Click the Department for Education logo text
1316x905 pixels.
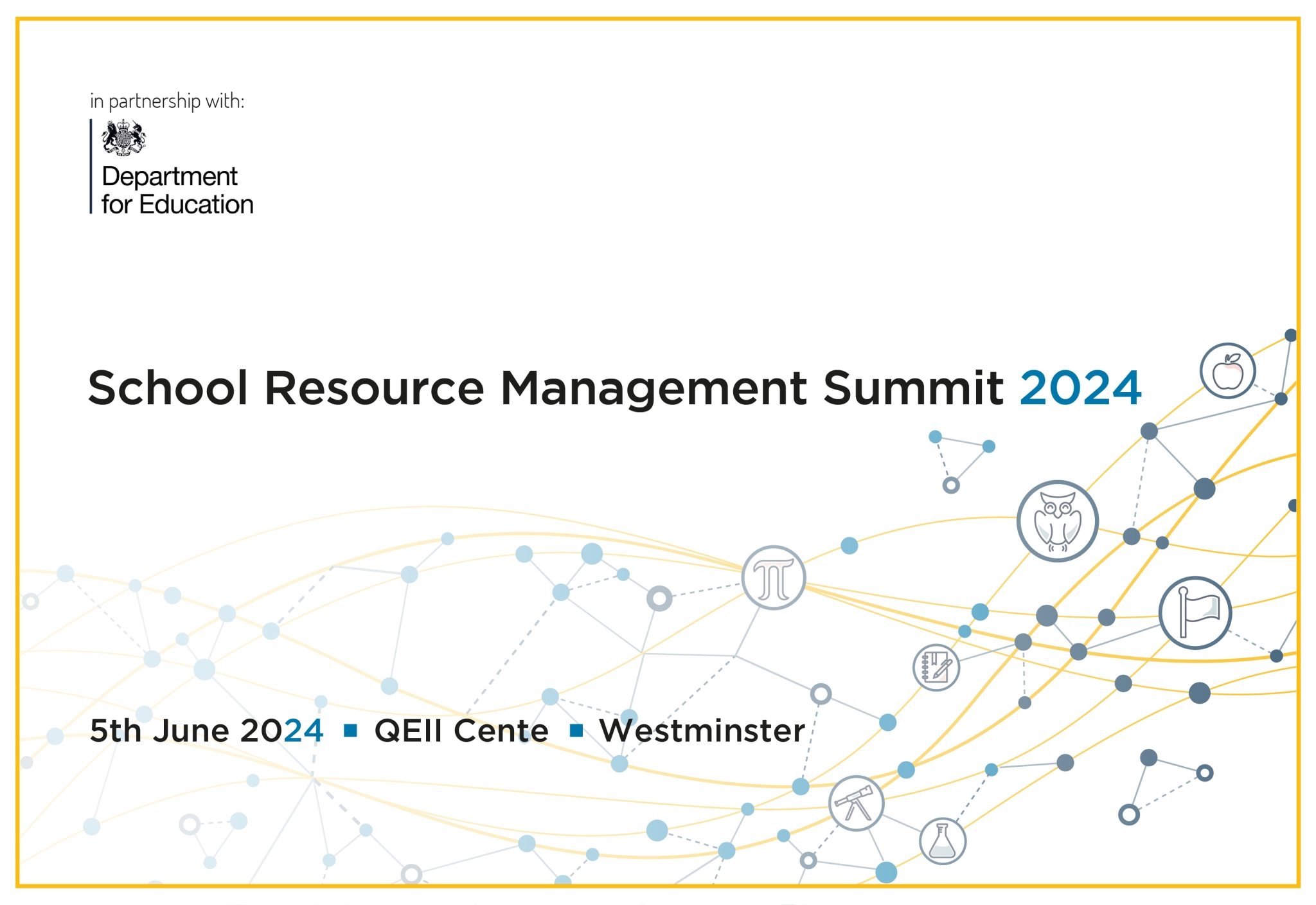click(x=177, y=190)
